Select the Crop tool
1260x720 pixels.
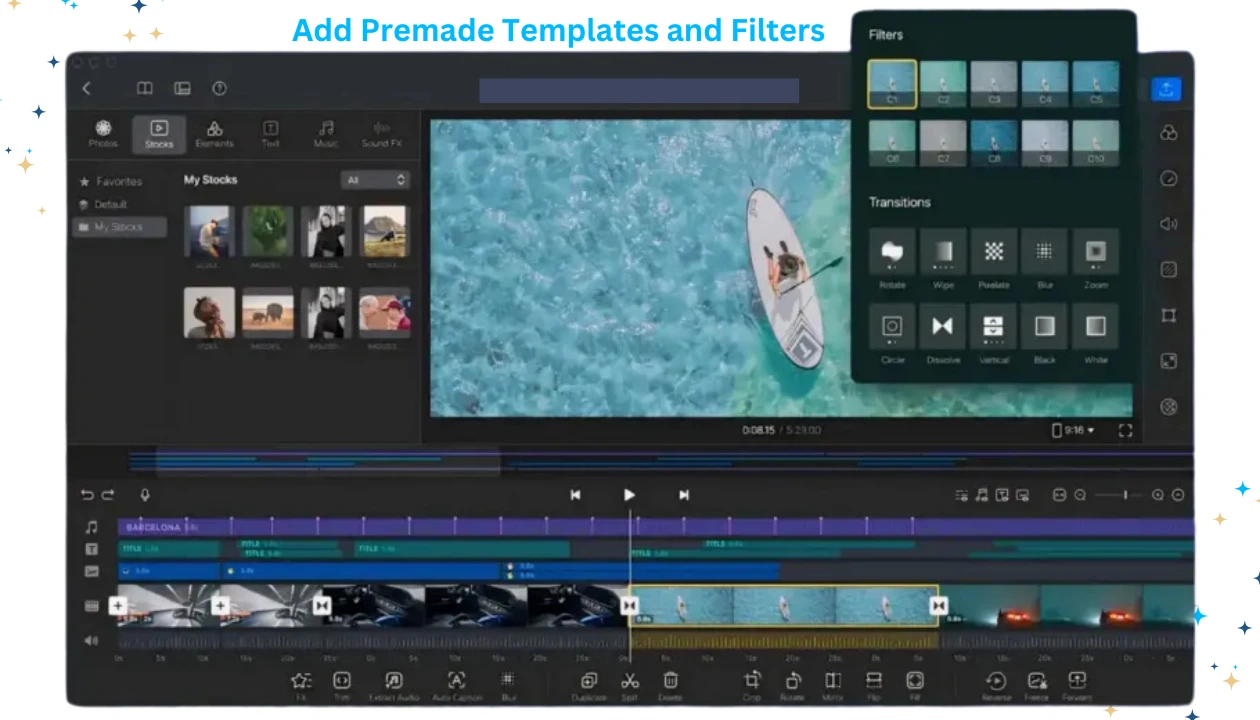[x=751, y=681]
